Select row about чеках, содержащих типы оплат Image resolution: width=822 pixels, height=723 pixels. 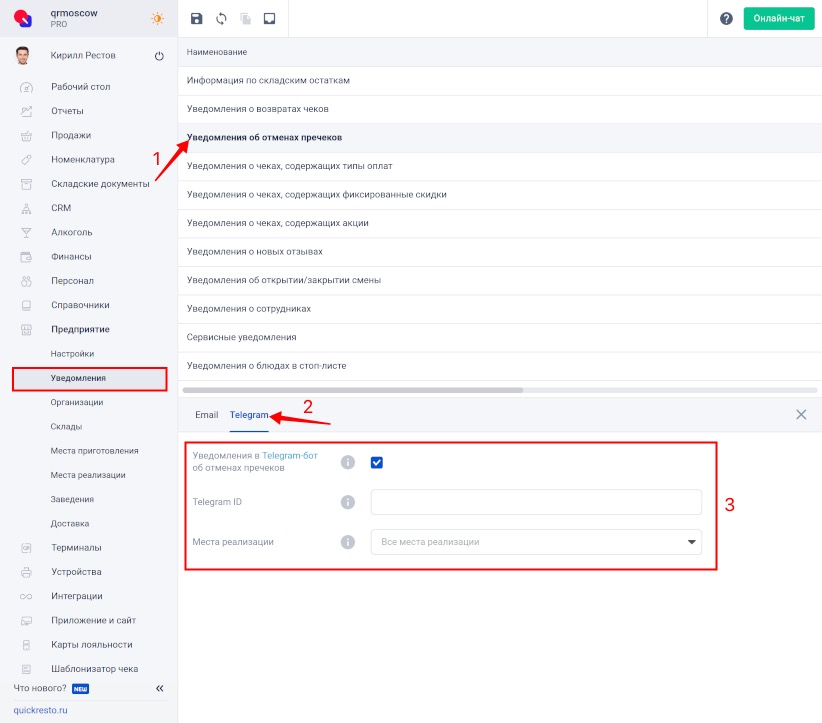tap(500, 166)
